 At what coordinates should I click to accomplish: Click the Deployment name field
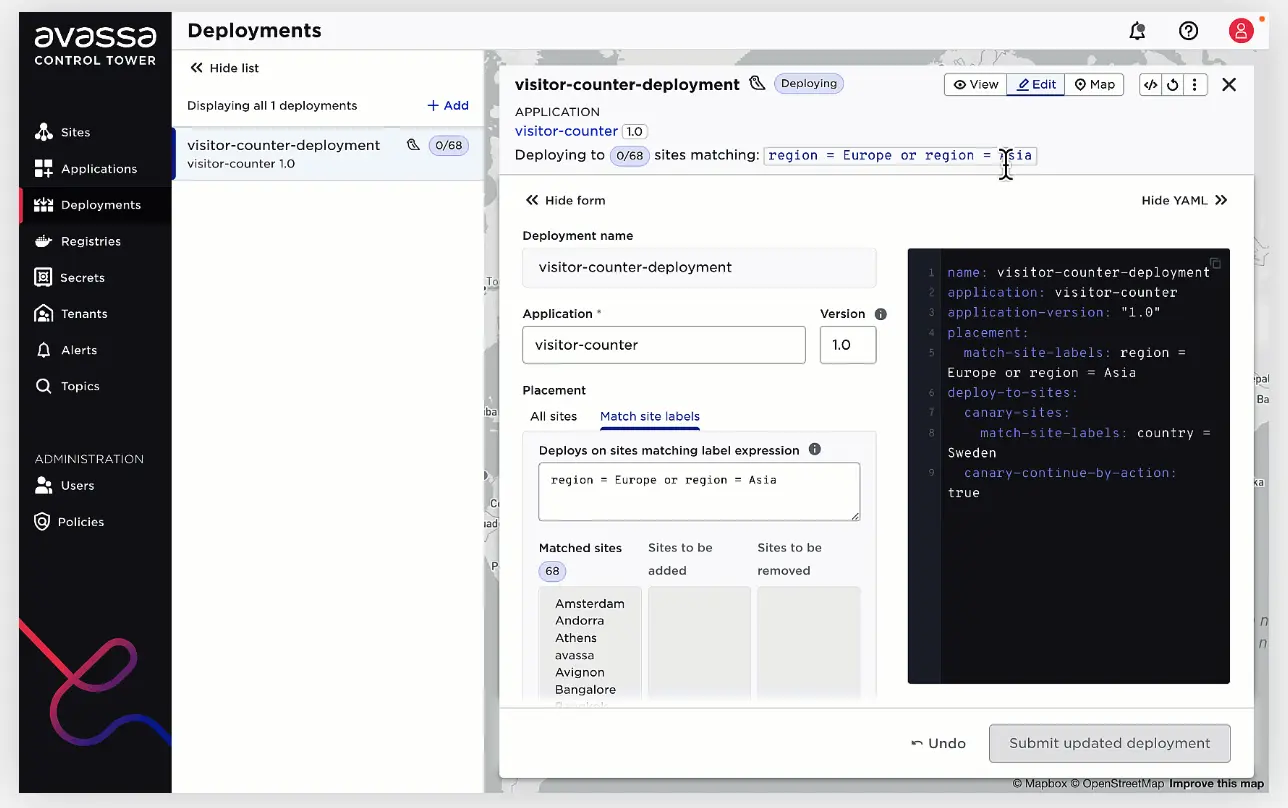tap(699, 267)
